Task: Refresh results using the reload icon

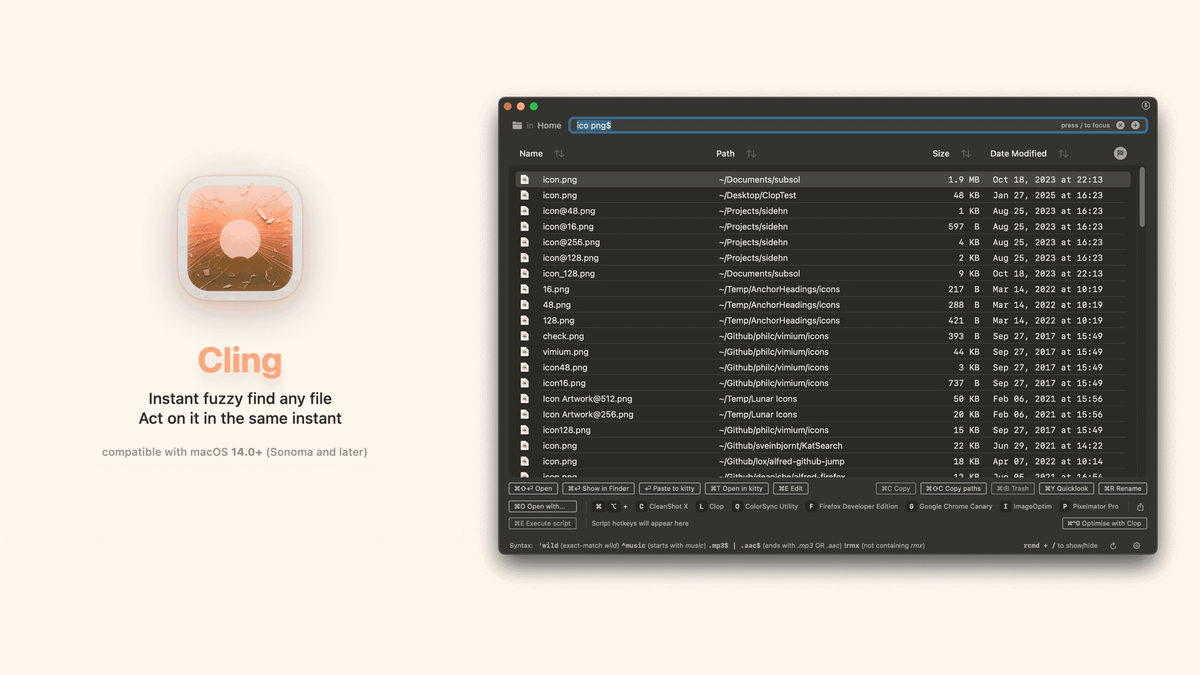Action: tap(1113, 546)
